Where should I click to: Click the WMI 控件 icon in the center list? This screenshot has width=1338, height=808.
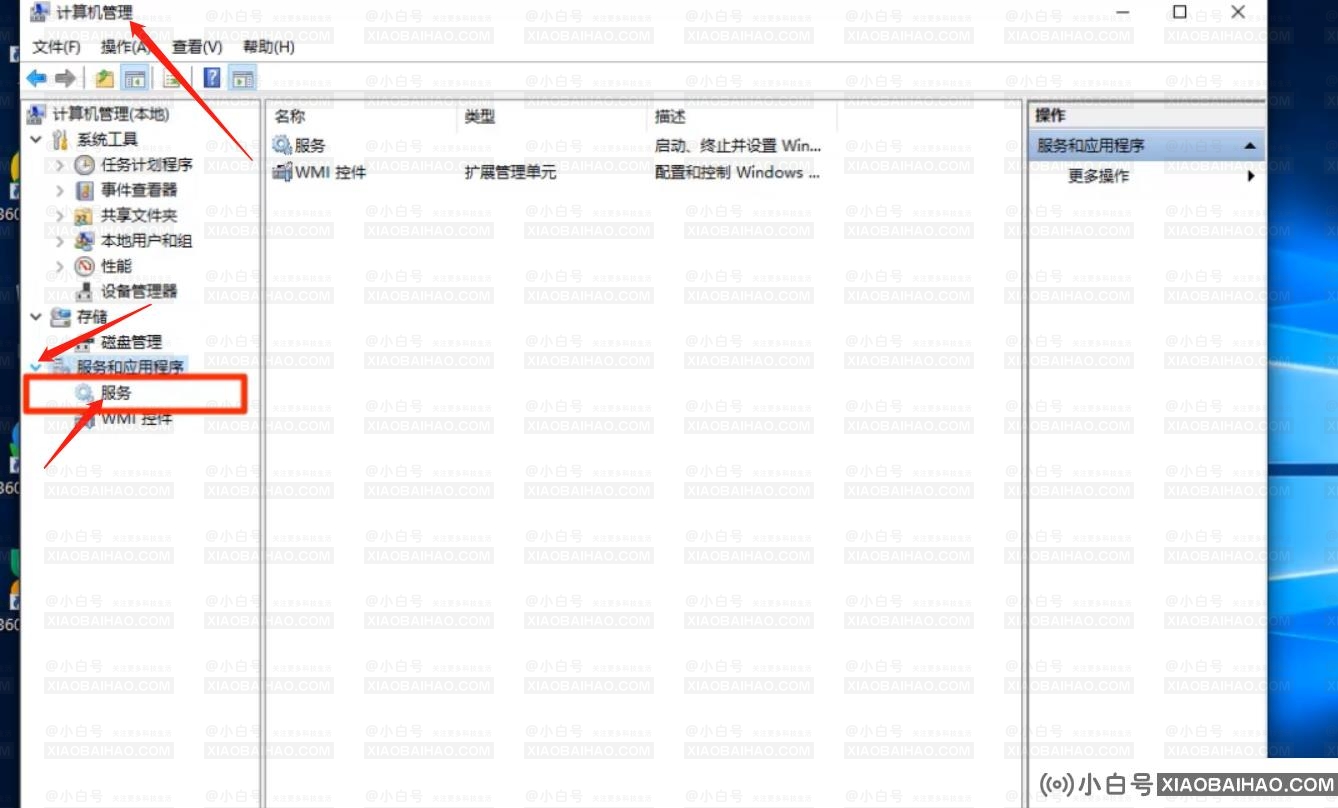tap(282, 172)
